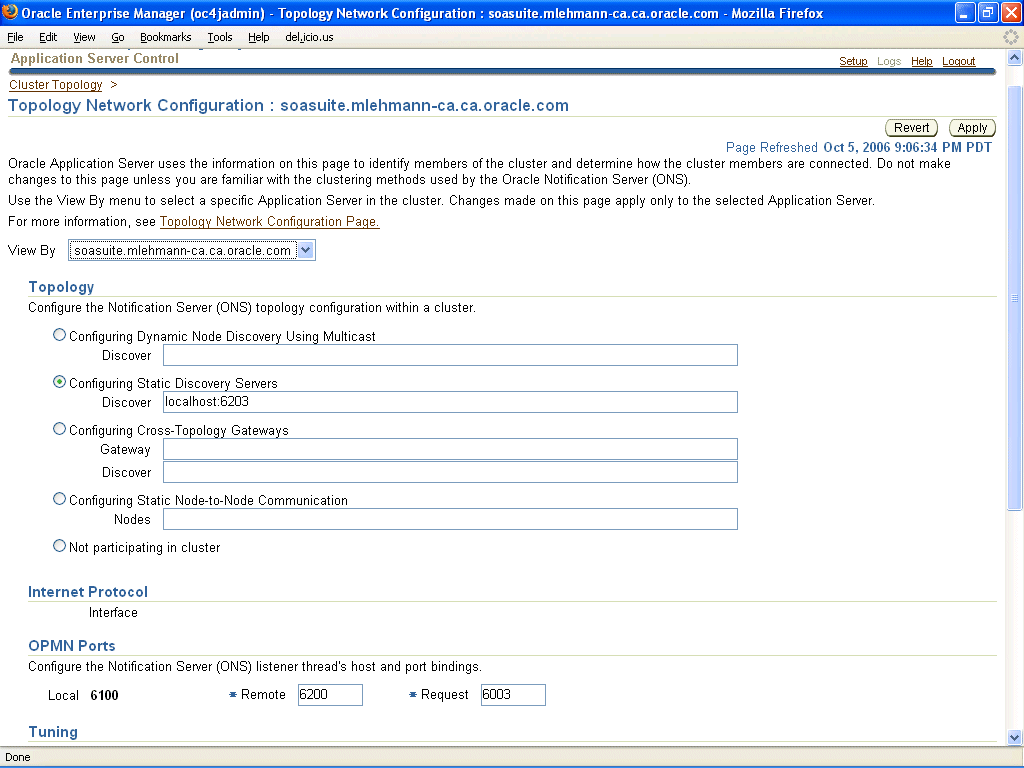Click the Firefox activity throbber icon
Viewport: 1024px width, 768px height.
pyautogui.click(x=1010, y=37)
